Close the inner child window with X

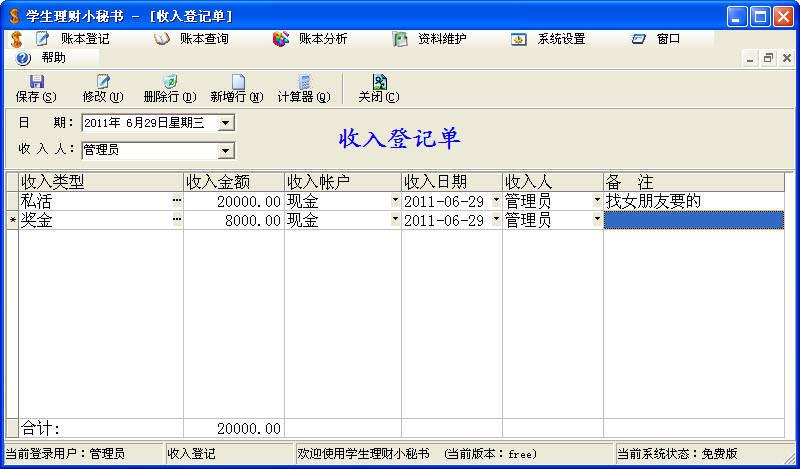(x=787, y=59)
